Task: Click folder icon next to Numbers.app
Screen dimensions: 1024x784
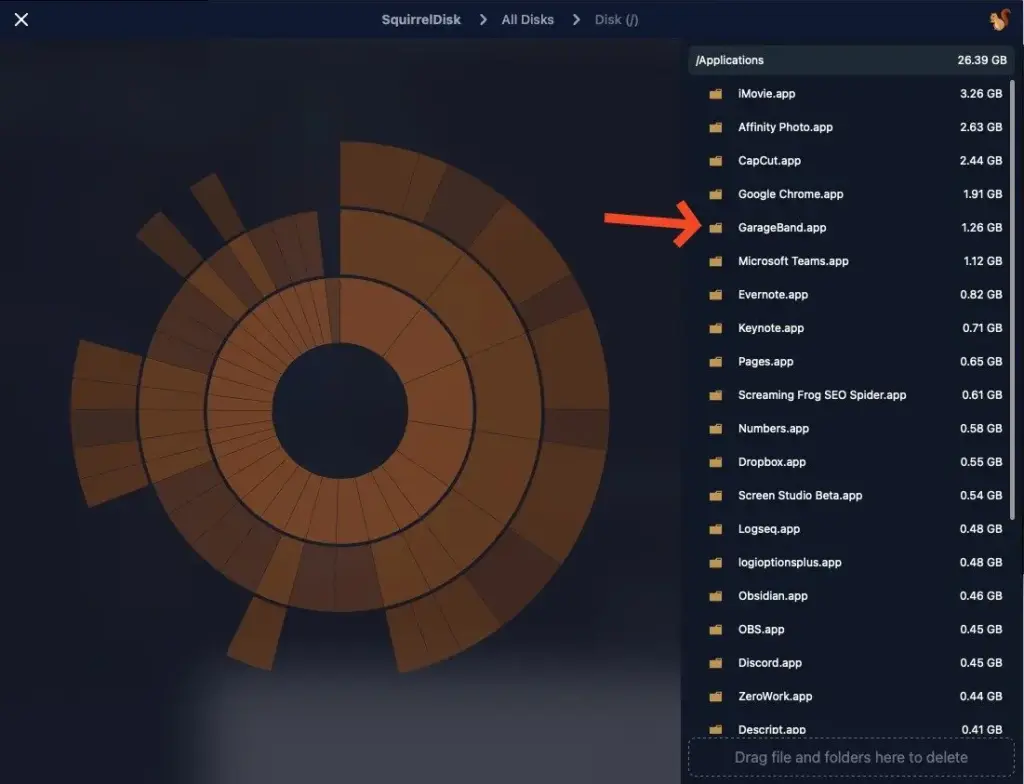Action: 716,428
